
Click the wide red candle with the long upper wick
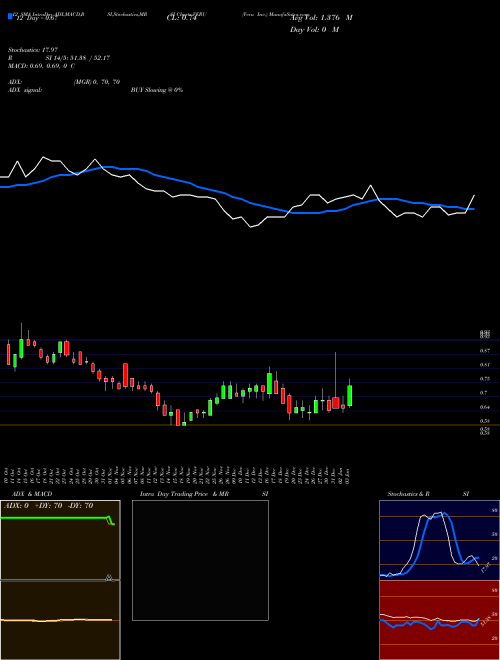coord(335,402)
